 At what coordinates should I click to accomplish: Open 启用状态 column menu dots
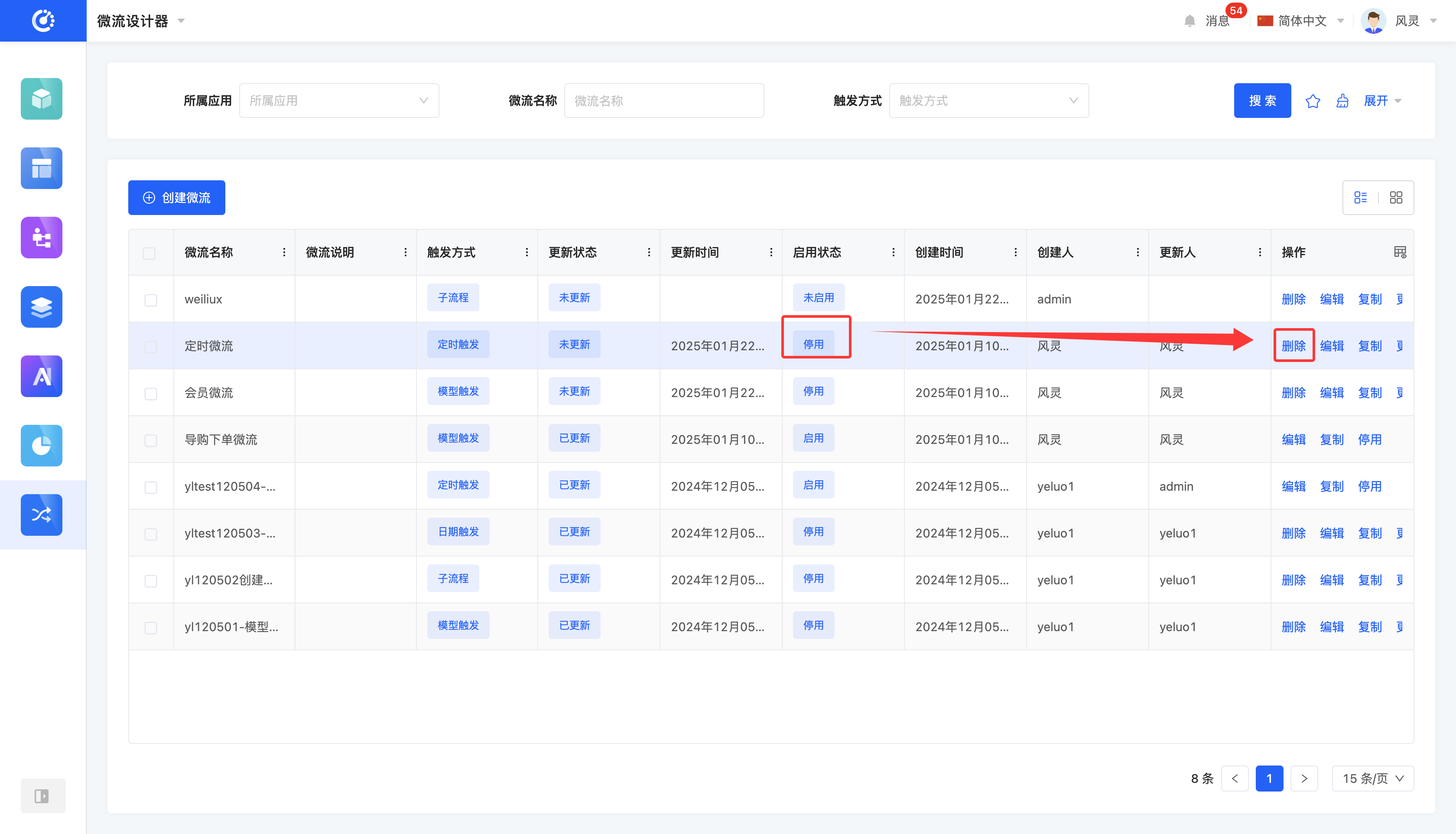click(893, 253)
